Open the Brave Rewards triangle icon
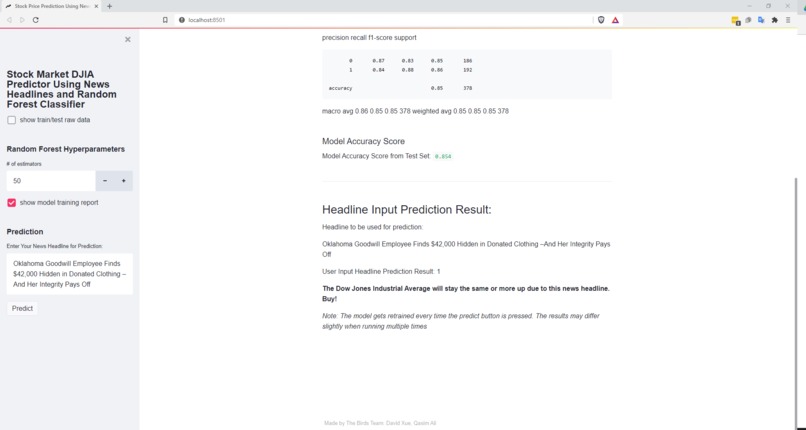This screenshot has width=806, height=430. coord(615,20)
